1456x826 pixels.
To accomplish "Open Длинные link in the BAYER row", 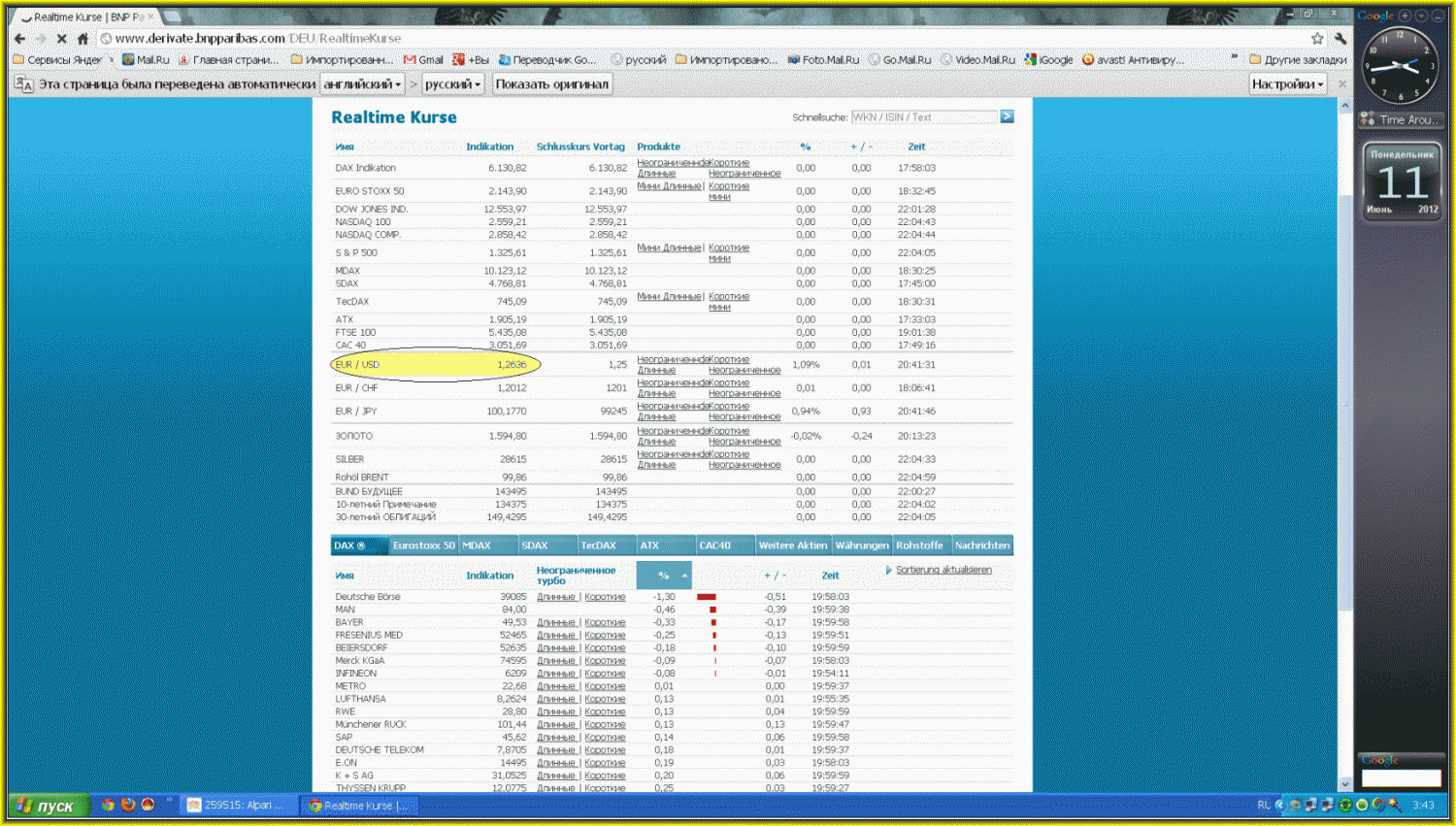I will point(556,622).
